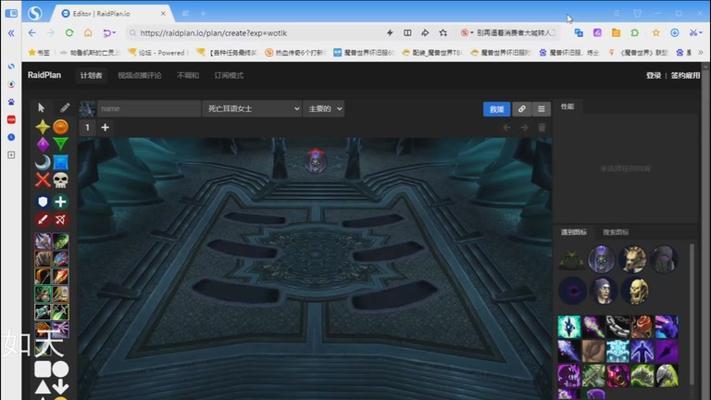Screen dimensions: 711x400
Task: Close the Editor | RaidPlan.io browser tab
Action: (163, 14)
